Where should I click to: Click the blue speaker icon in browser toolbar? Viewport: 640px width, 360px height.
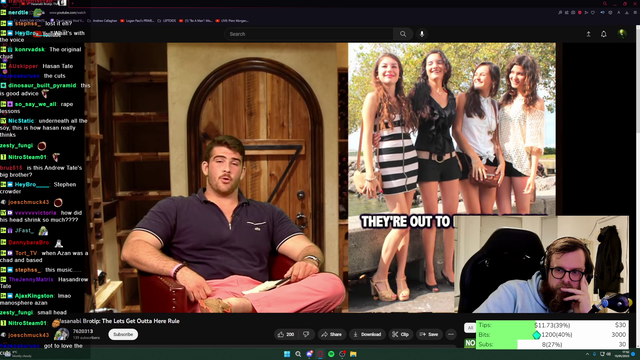(x=603, y=13)
